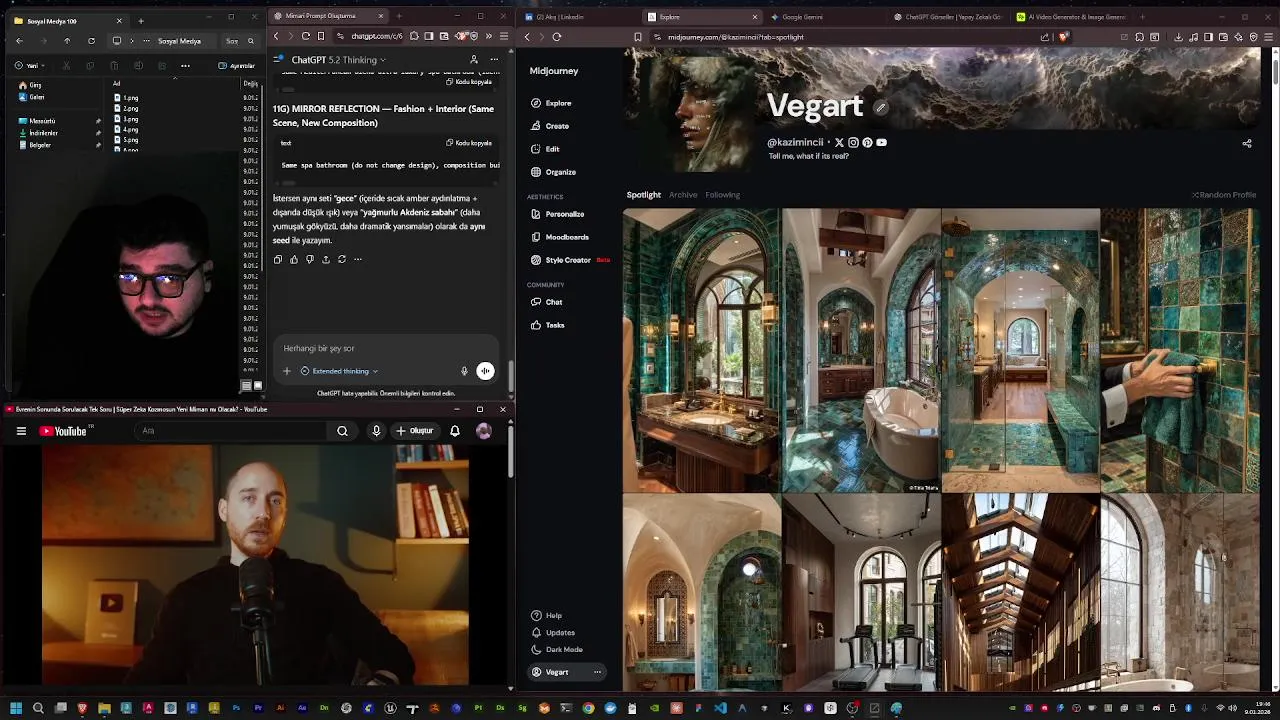Open Masaüstü in Explorer navigation pane
The image size is (1280, 720).
[36, 121]
